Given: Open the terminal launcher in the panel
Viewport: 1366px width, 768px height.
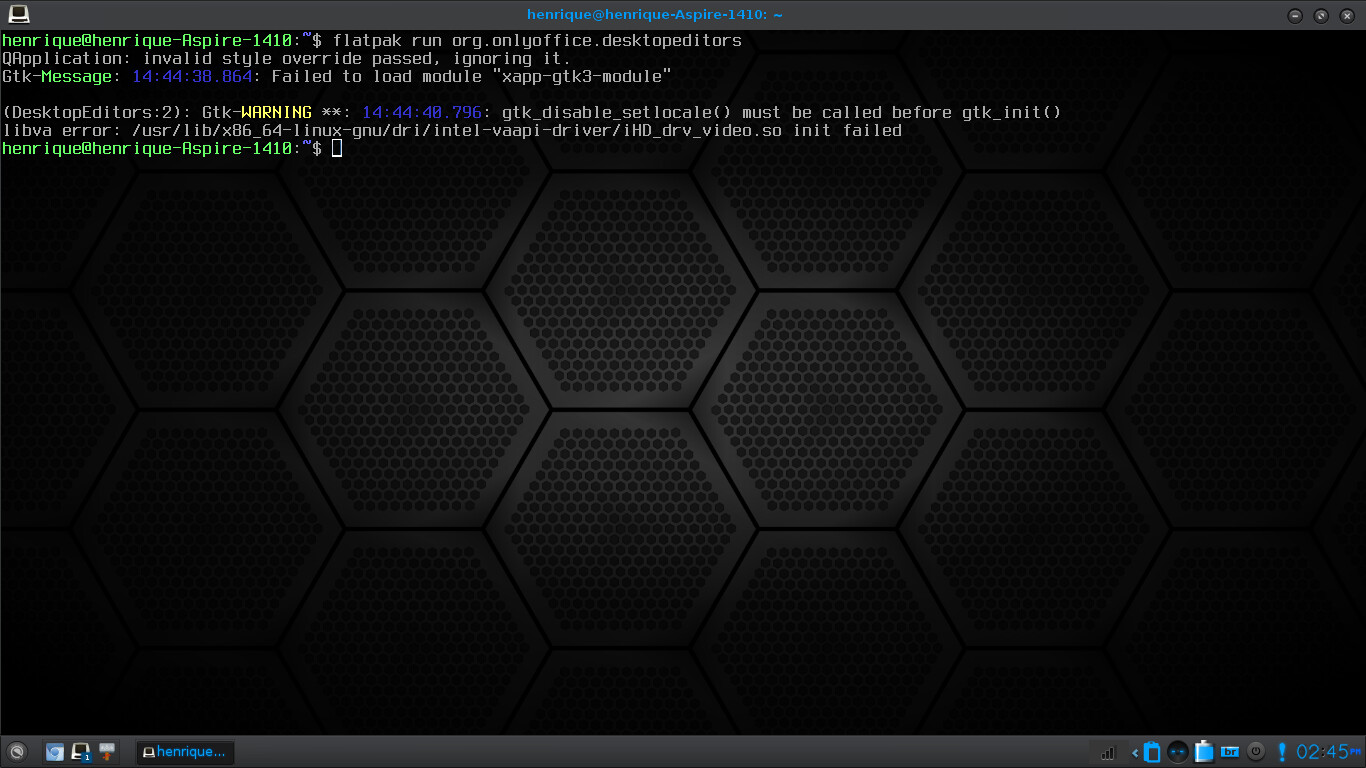Looking at the screenshot, I should (81, 751).
